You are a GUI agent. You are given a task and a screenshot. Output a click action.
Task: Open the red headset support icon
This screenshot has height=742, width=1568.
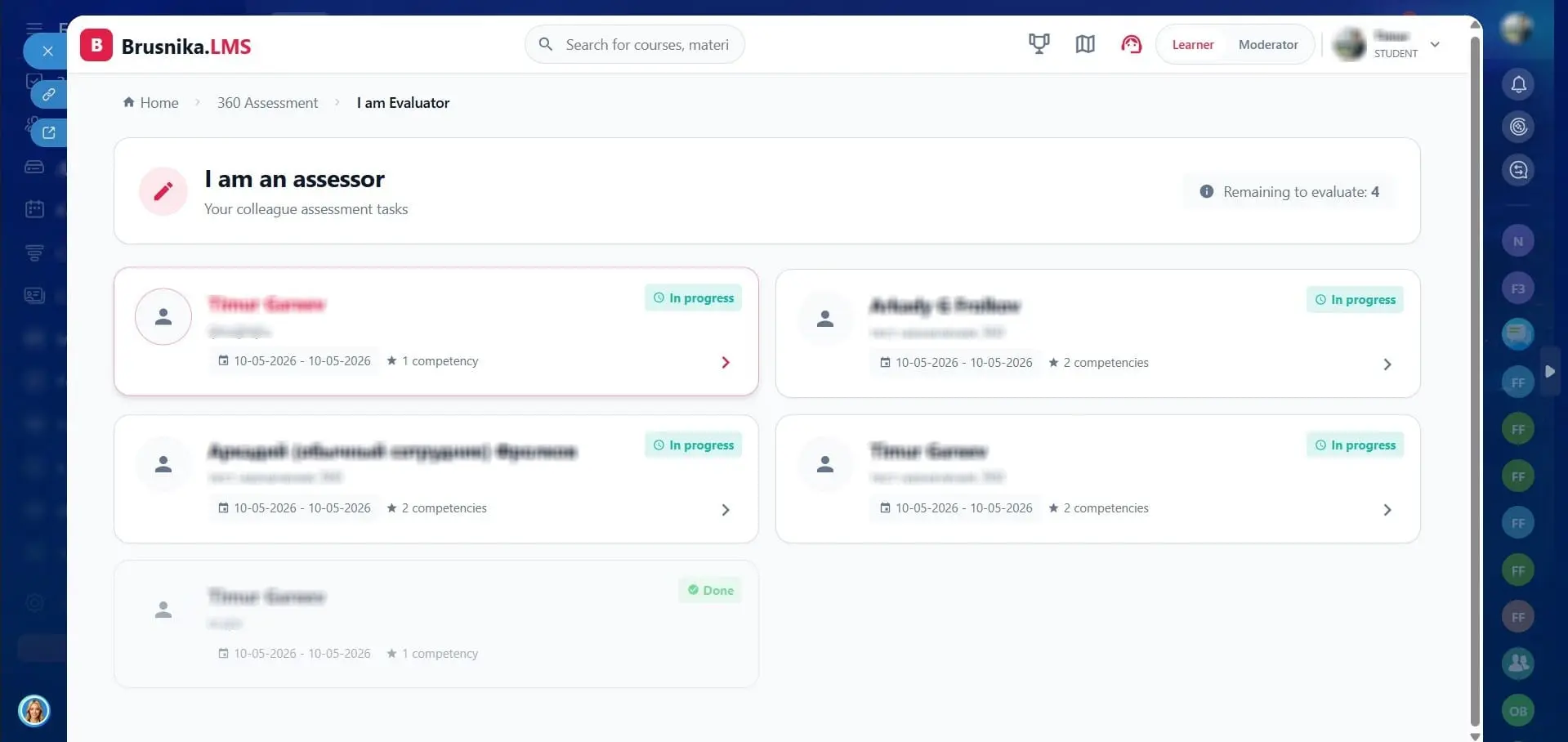point(1132,44)
